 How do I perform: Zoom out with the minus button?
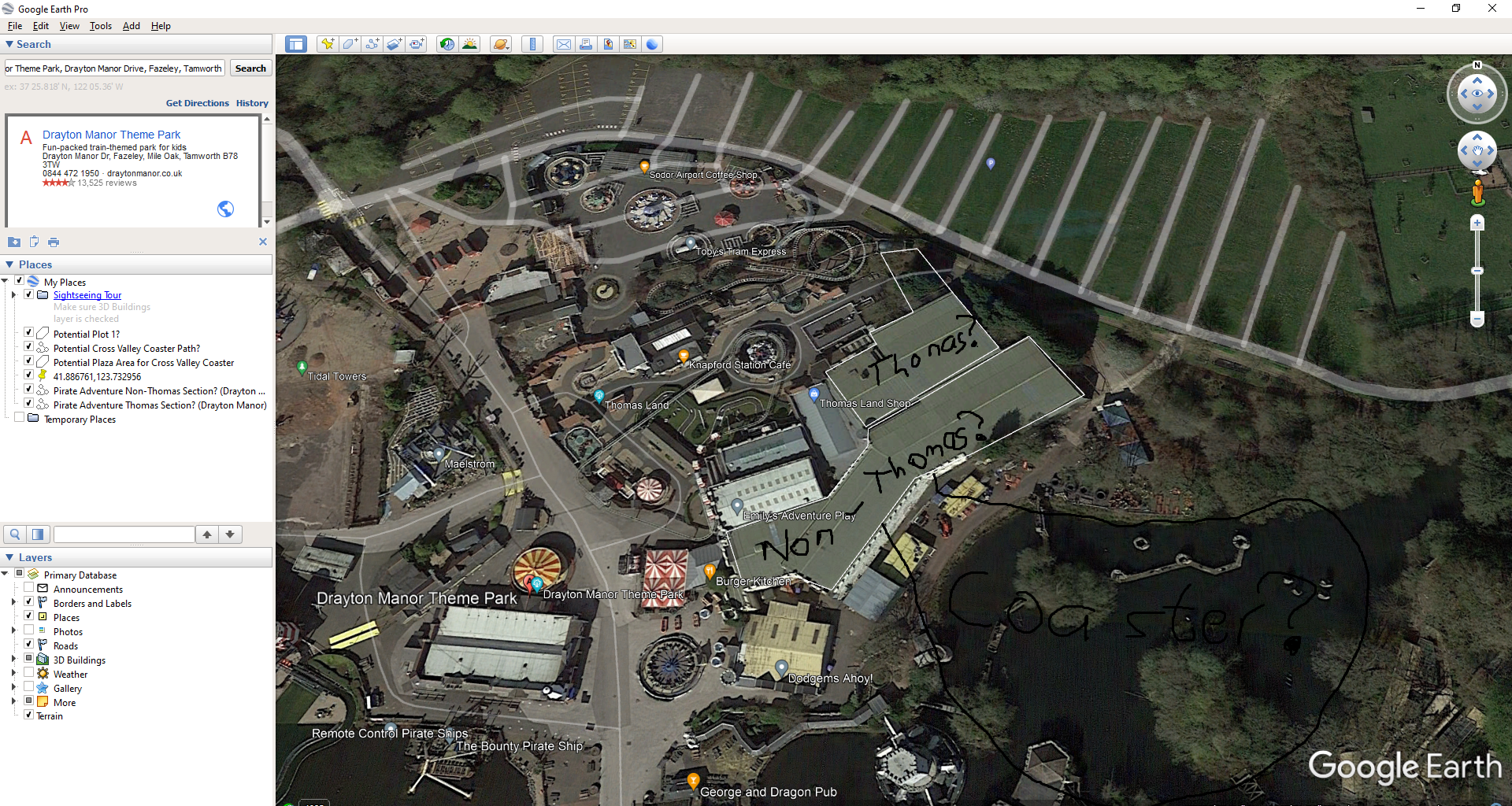[1477, 319]
